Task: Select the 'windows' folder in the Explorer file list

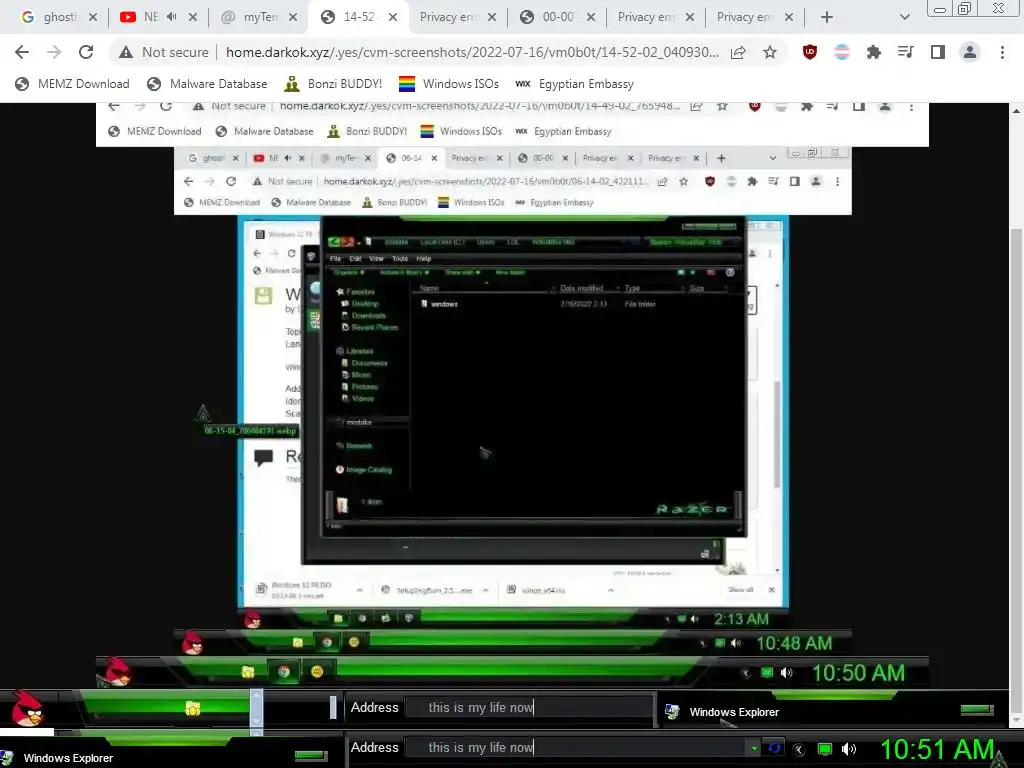Action: tap(444, 304)
